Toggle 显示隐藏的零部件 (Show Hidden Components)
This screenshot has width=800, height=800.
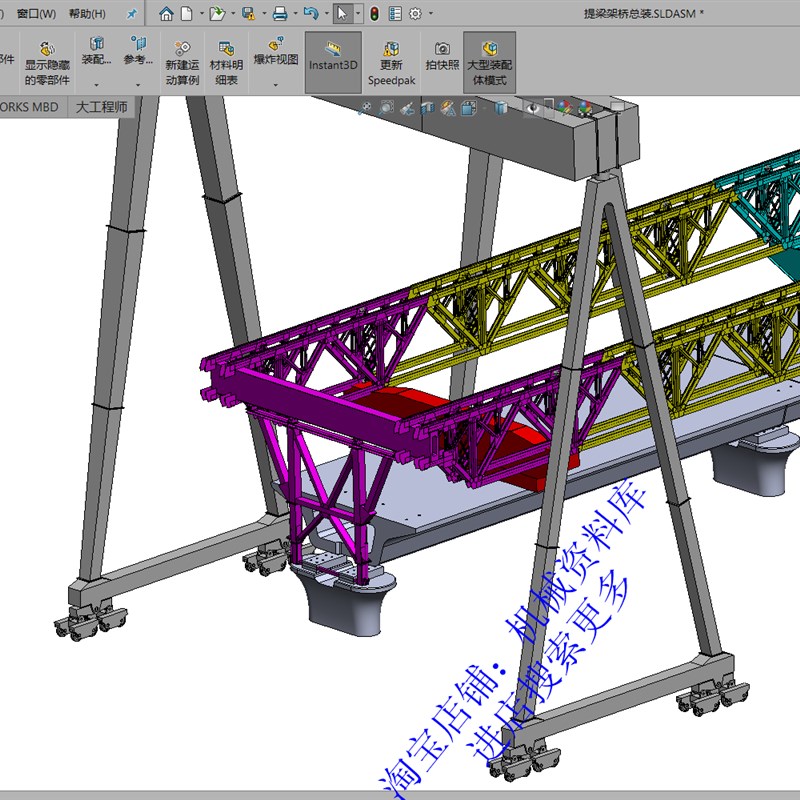[x=47, y=60]
